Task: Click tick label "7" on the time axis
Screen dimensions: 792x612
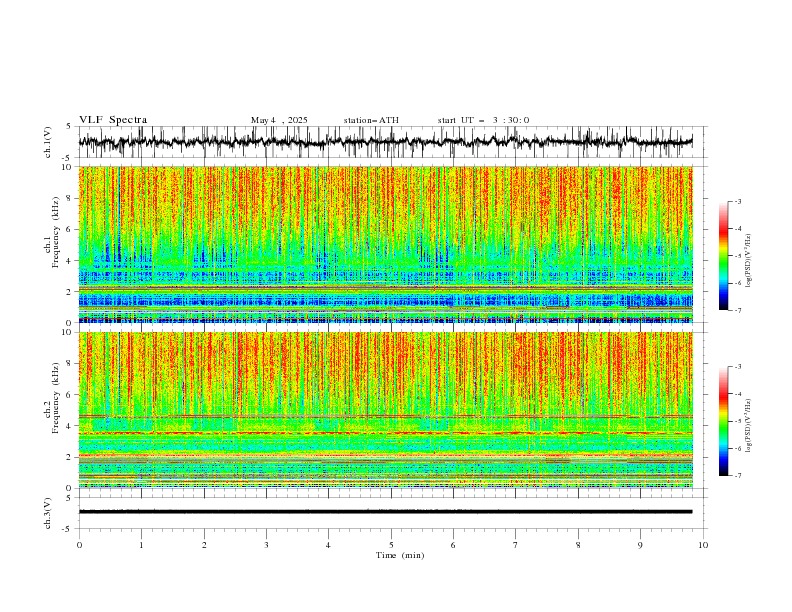Action: pos(516,545)
